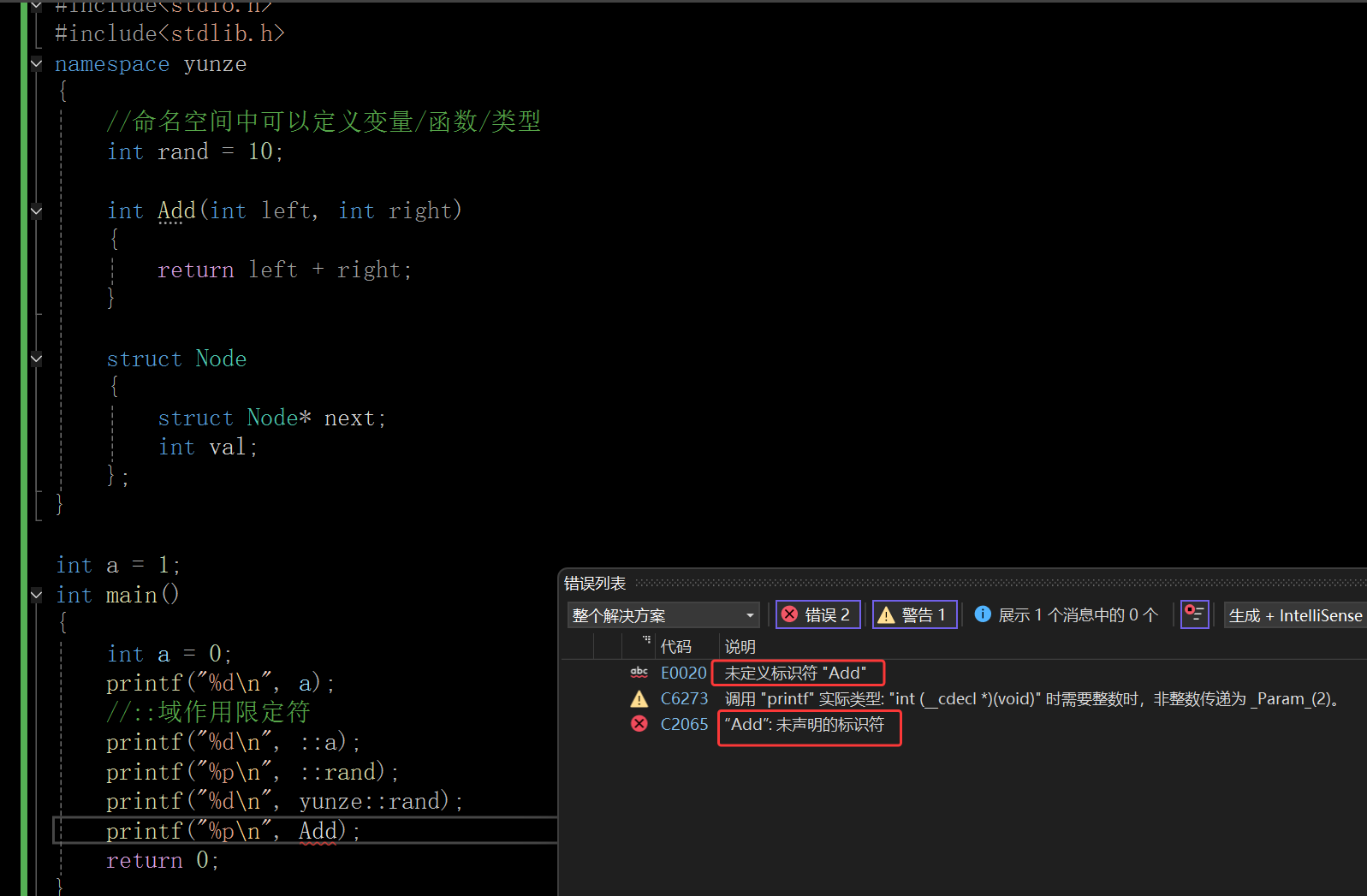1367x896 pixels.
Task: Sort by the 代码 column header
Action: click(675, 647)
